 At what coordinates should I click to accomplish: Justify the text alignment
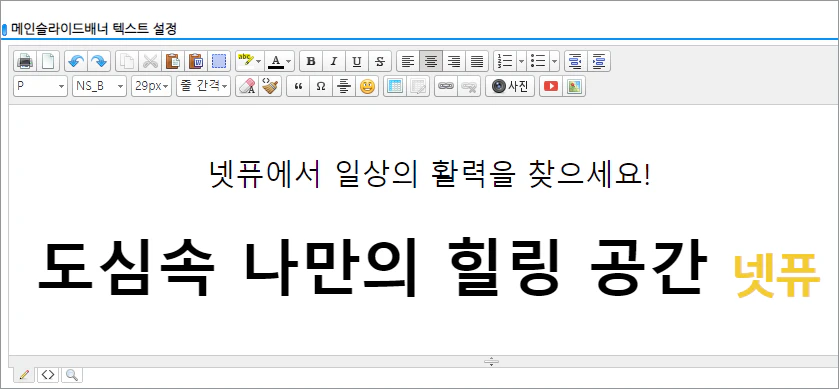coord(477,62)
